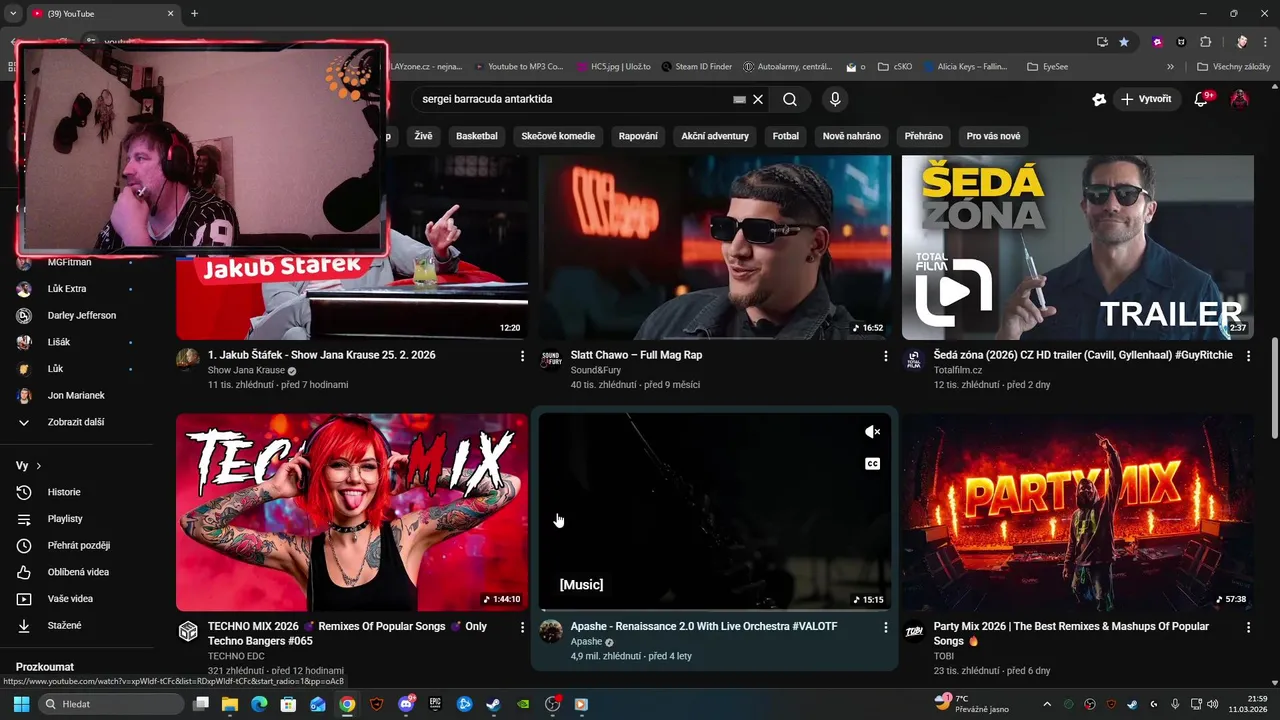1280x720 pixels.
Task: Toggle captions on Apashe preview
Action: pos(873,464)
